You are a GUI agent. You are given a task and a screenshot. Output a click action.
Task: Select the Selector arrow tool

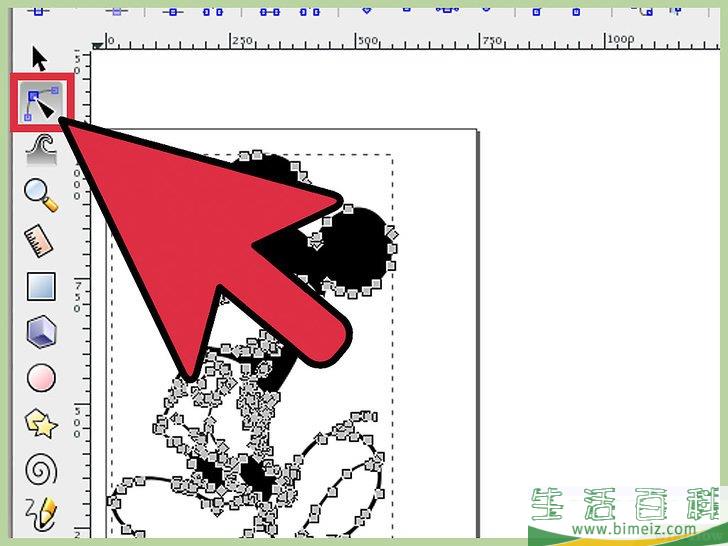point(39,58)
